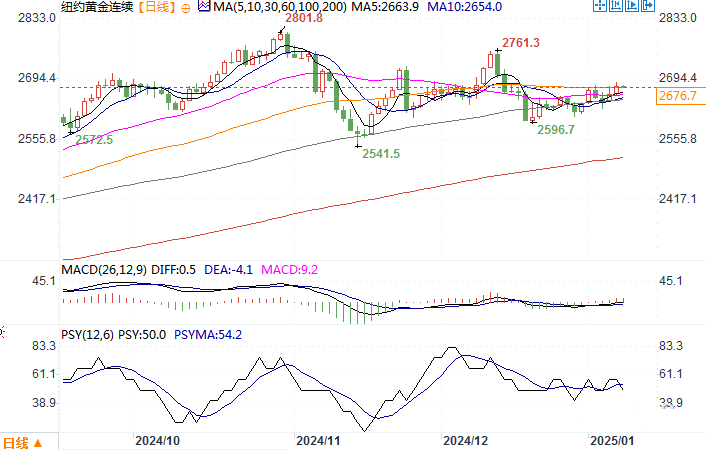
Task: Click the 【日线】 period label in header
Action: 157,7
